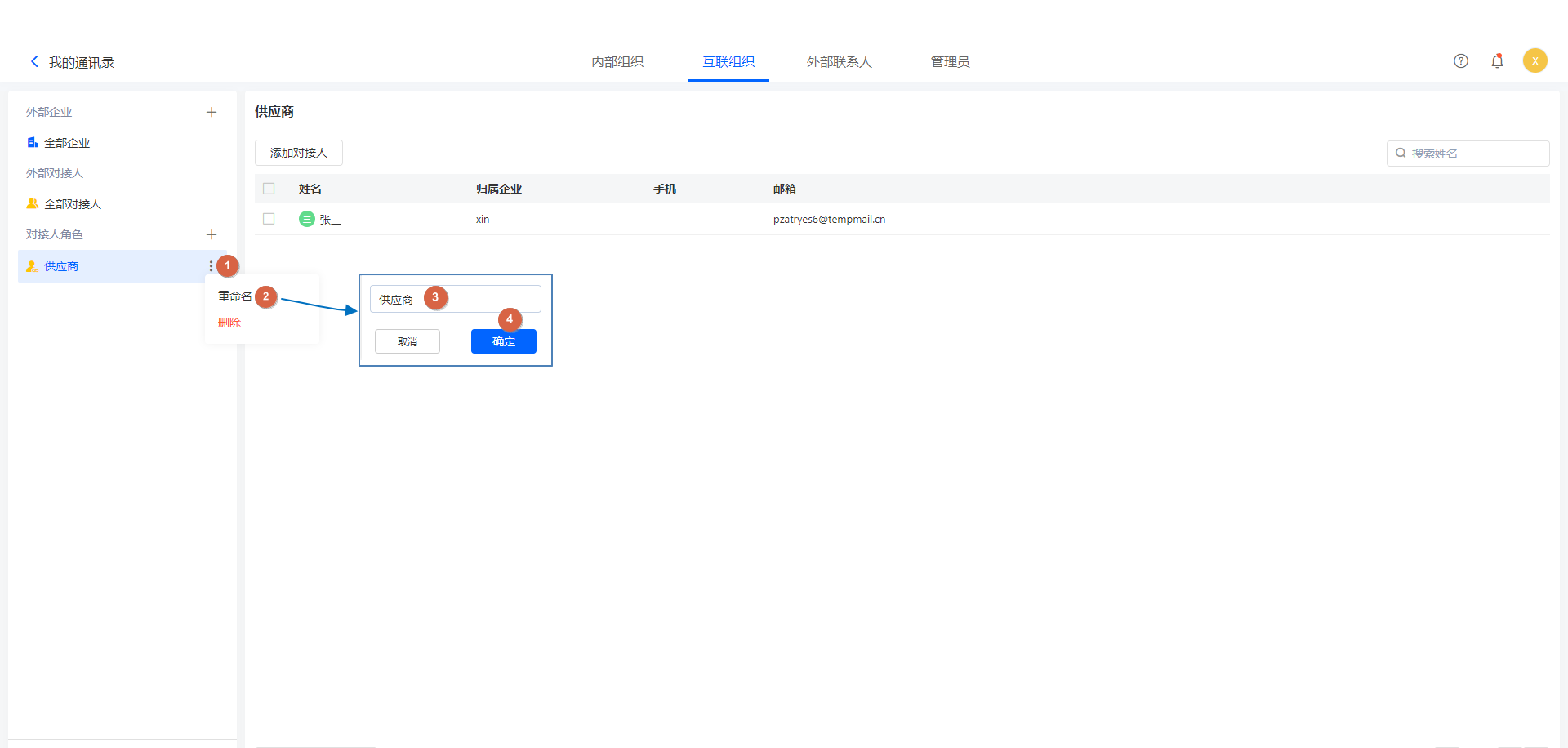The width and height of the screenshot is (1568, 748).
Task: Click the back arrow beside 我的通讯录
Action: (34, 61)
